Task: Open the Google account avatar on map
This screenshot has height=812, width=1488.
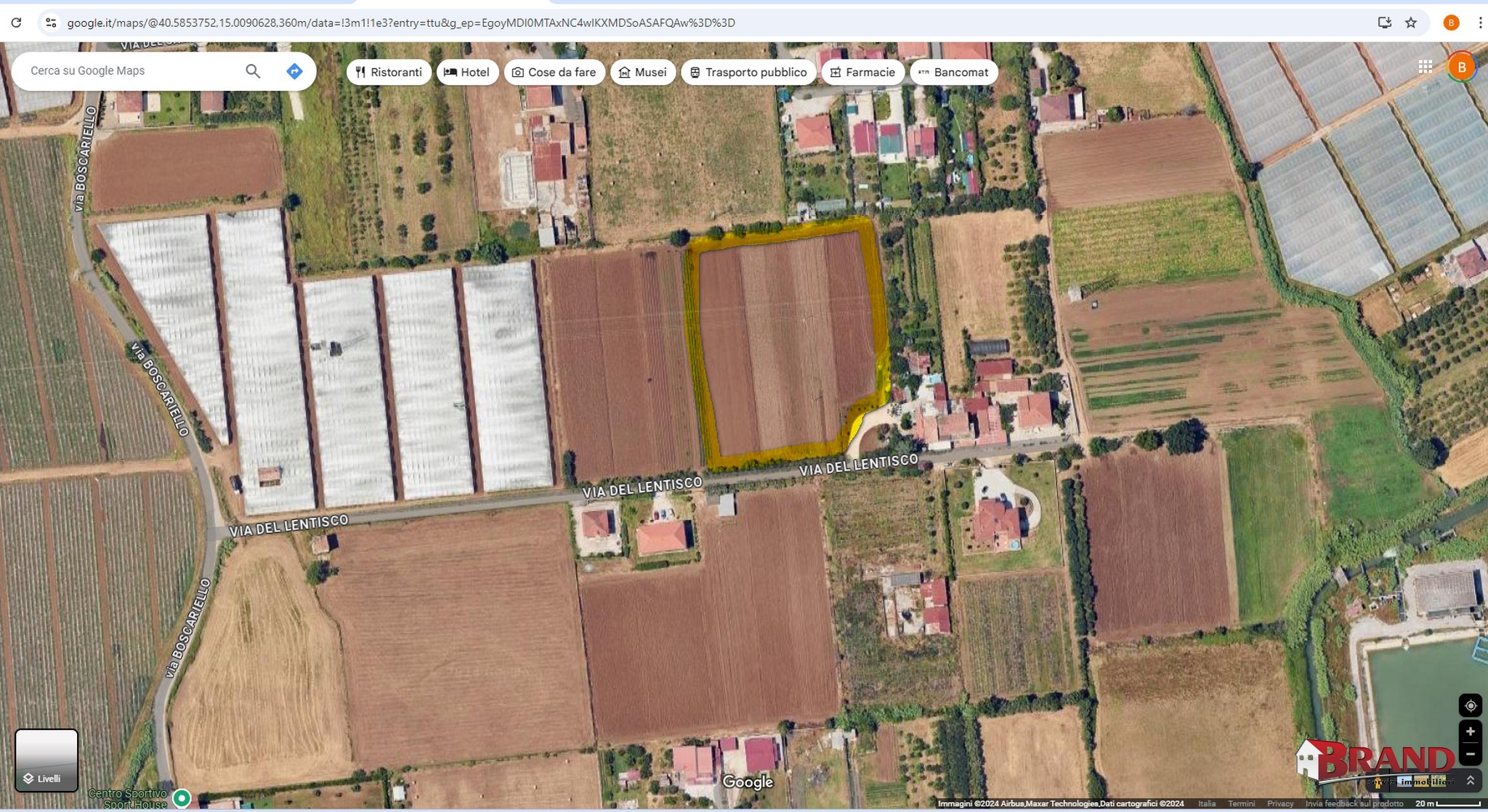Action: click(1462, 67)
